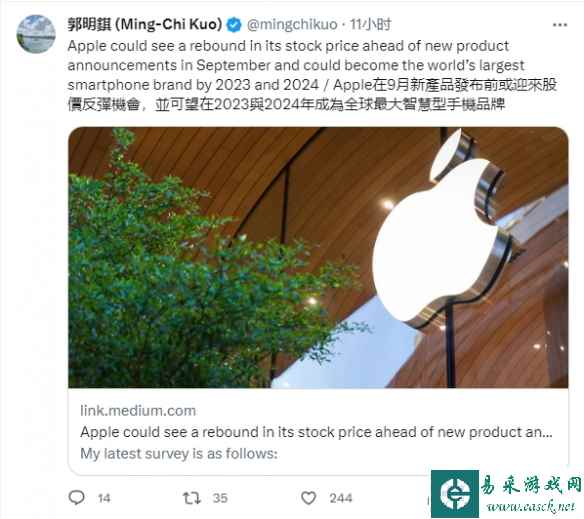The width and height of the screenshot is (584, 519).
Task: Open the three-dot more options menu
Action: click(560, 25)
